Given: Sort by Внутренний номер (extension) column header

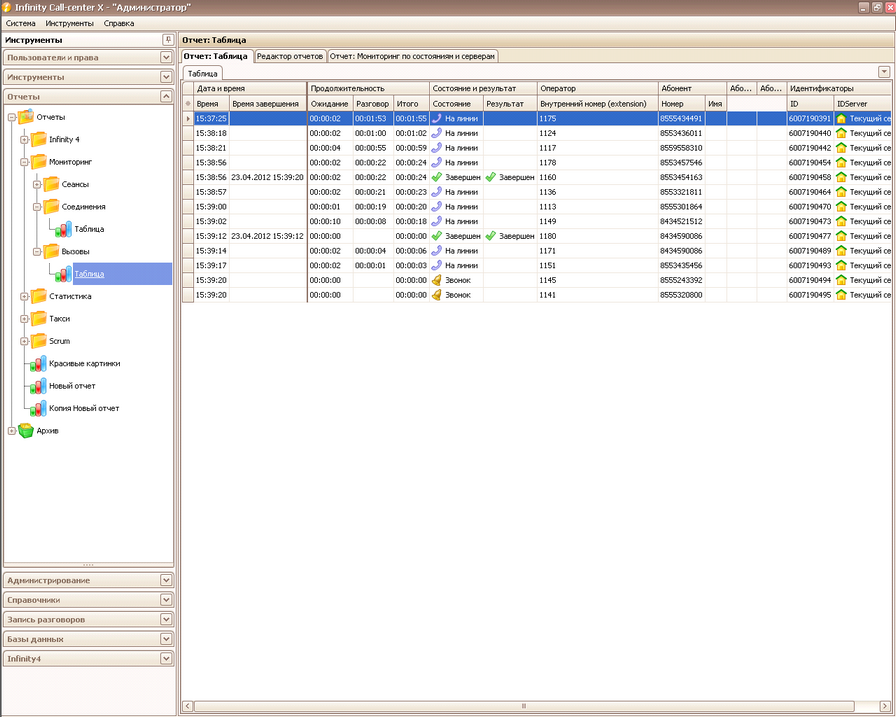Looking at the screenshot, I should (597, 103).
